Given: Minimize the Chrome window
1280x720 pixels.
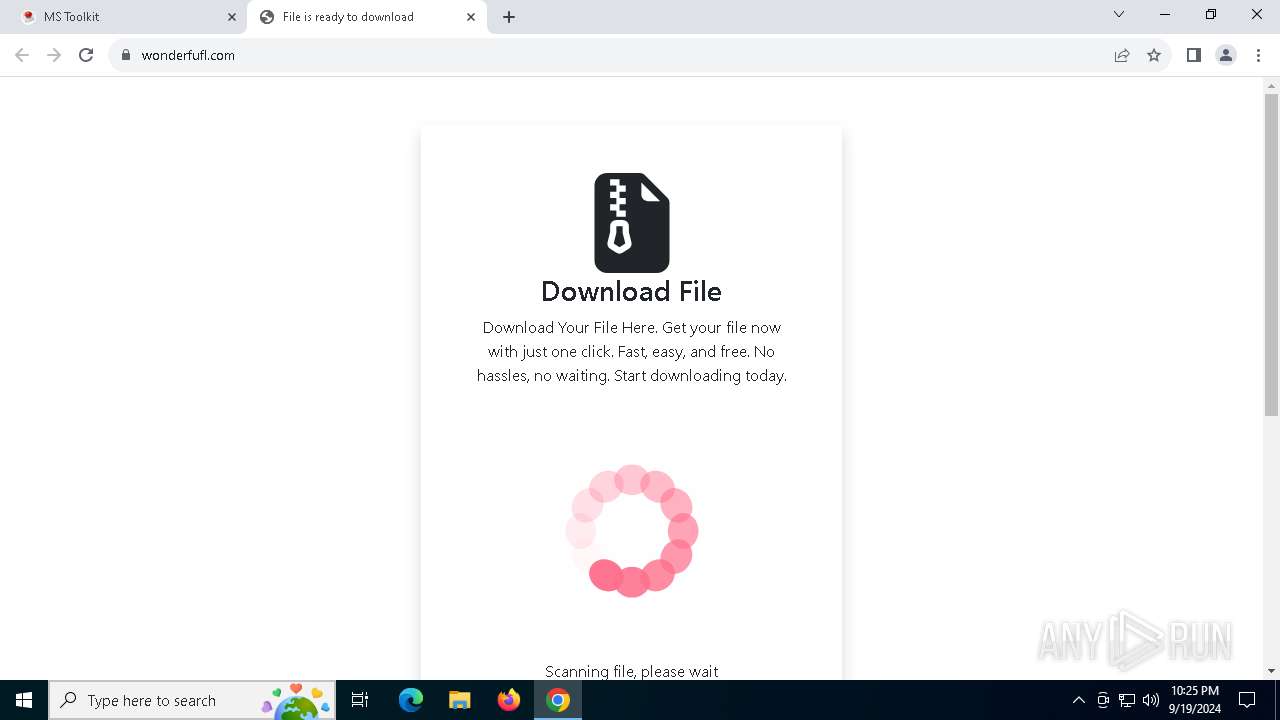Looking at the screenshot, I should pyautogui.click(x=1165, y=15).
